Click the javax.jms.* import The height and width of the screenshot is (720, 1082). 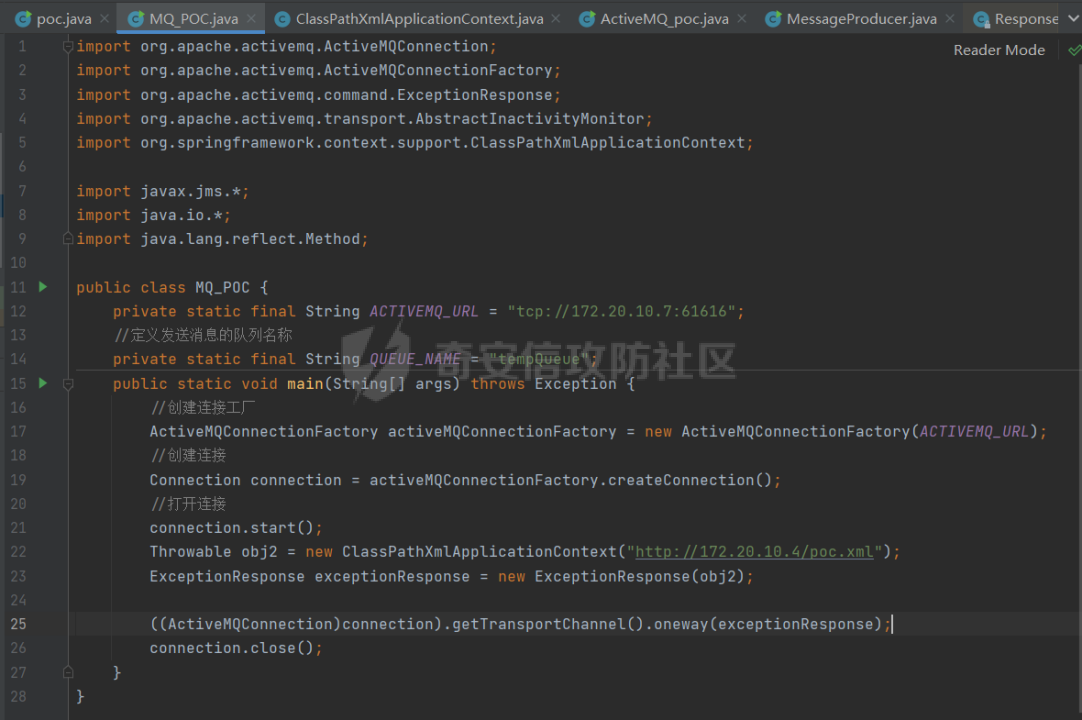162,191
